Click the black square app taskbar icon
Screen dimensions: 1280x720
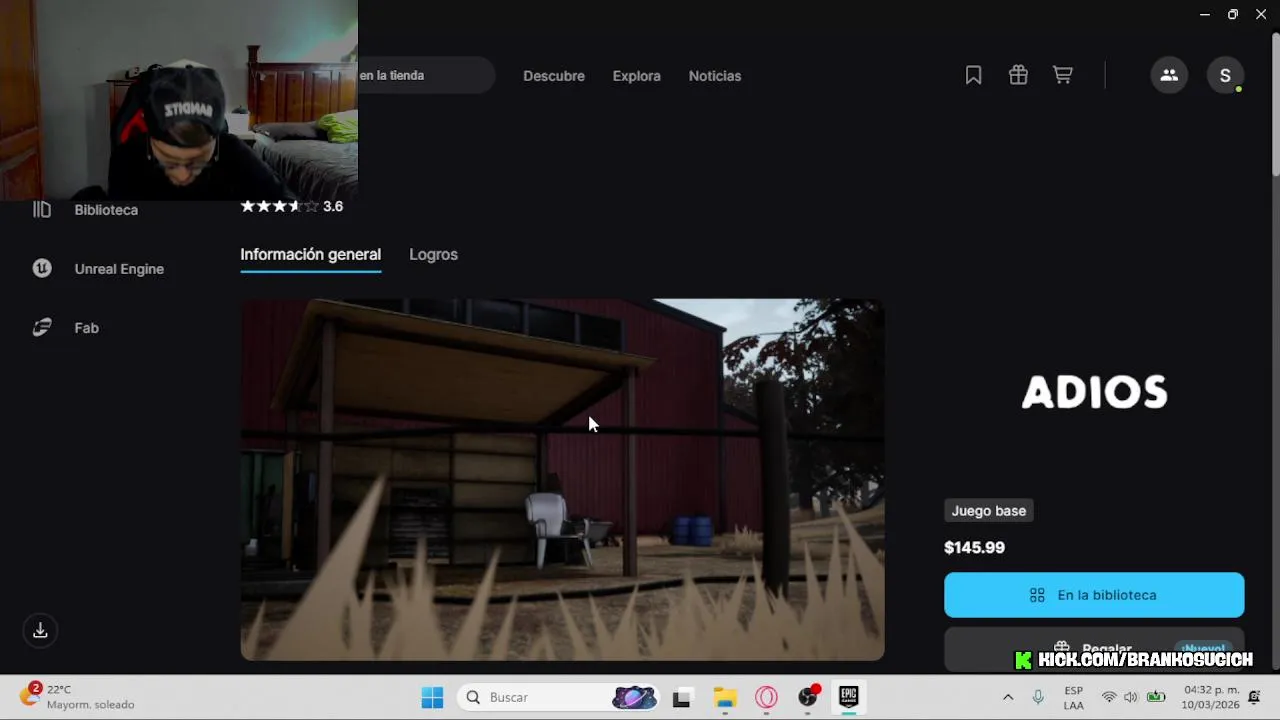pyautogui.click(x=682, y=697)
